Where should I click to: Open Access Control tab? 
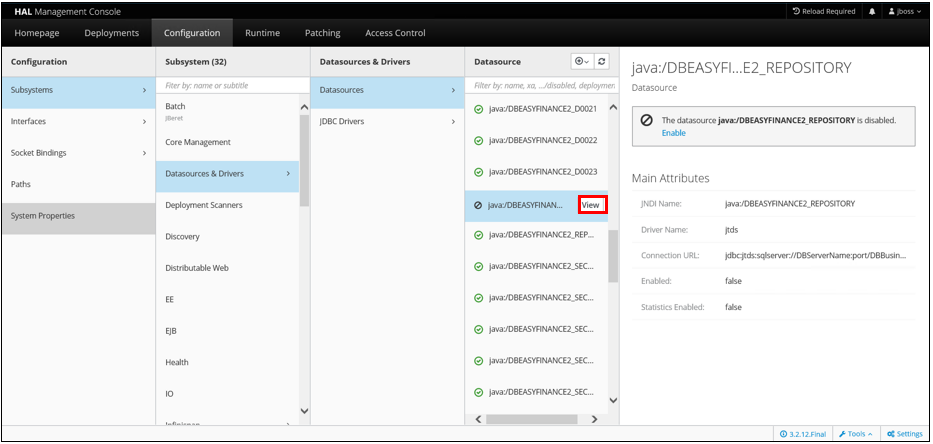(x=395, y=33)
